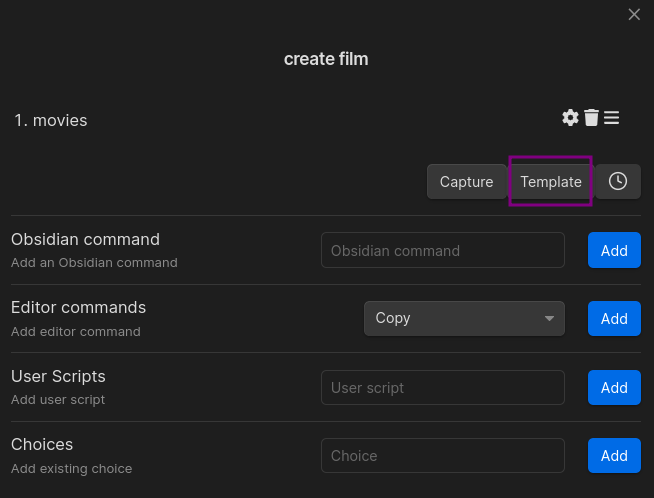The width and height of the screenshot is (654, 498).
Task: Delete the movies command with trash icon
Action: pyautogui.click(x=591, y=118)
